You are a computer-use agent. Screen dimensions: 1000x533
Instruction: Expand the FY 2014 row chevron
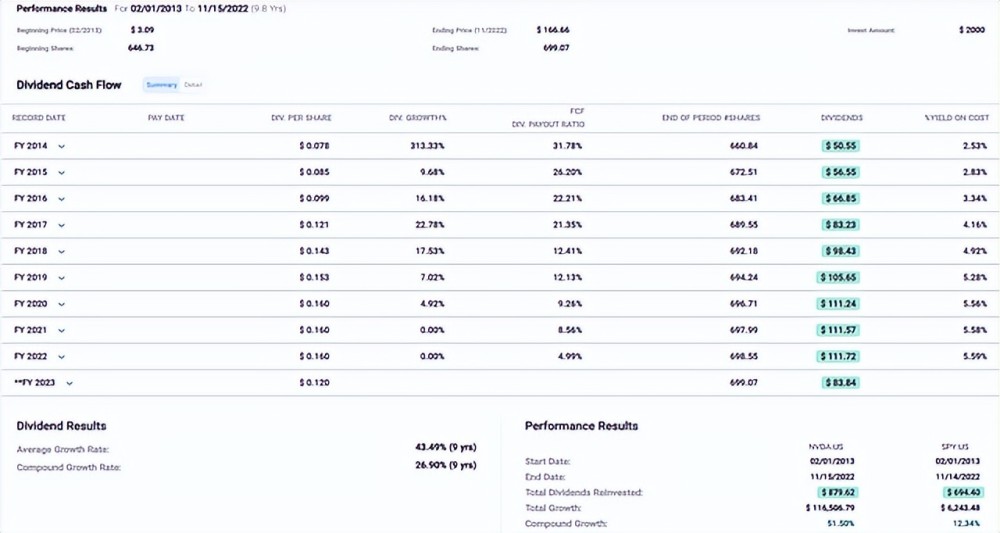point(62,146)
